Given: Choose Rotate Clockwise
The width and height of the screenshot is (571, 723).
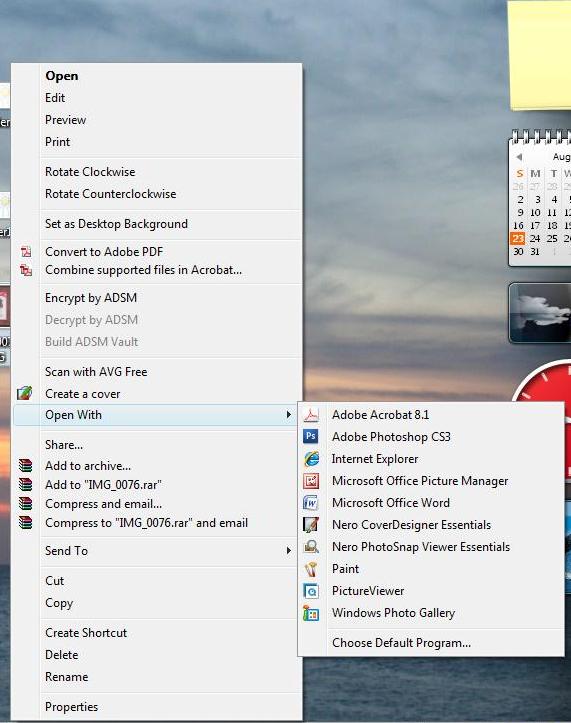Looking at the screenshot, I should coord(90,172).
